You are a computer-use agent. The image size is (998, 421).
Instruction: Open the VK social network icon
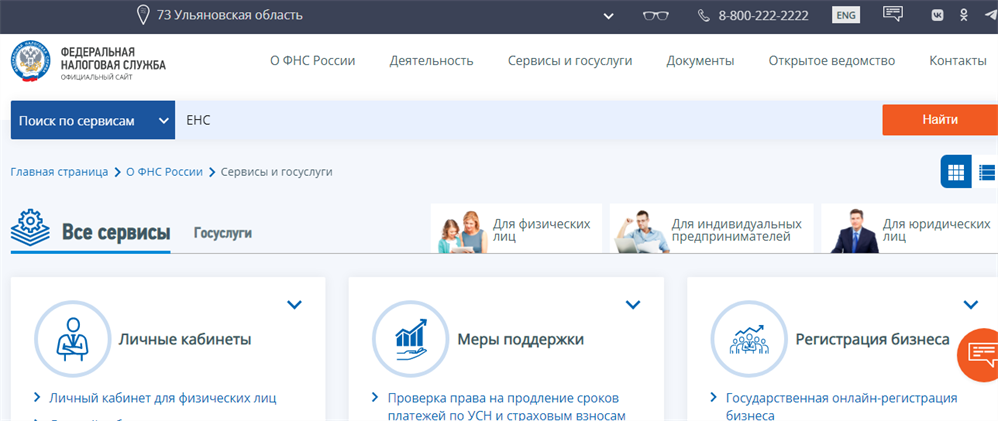tap(938, 16)
